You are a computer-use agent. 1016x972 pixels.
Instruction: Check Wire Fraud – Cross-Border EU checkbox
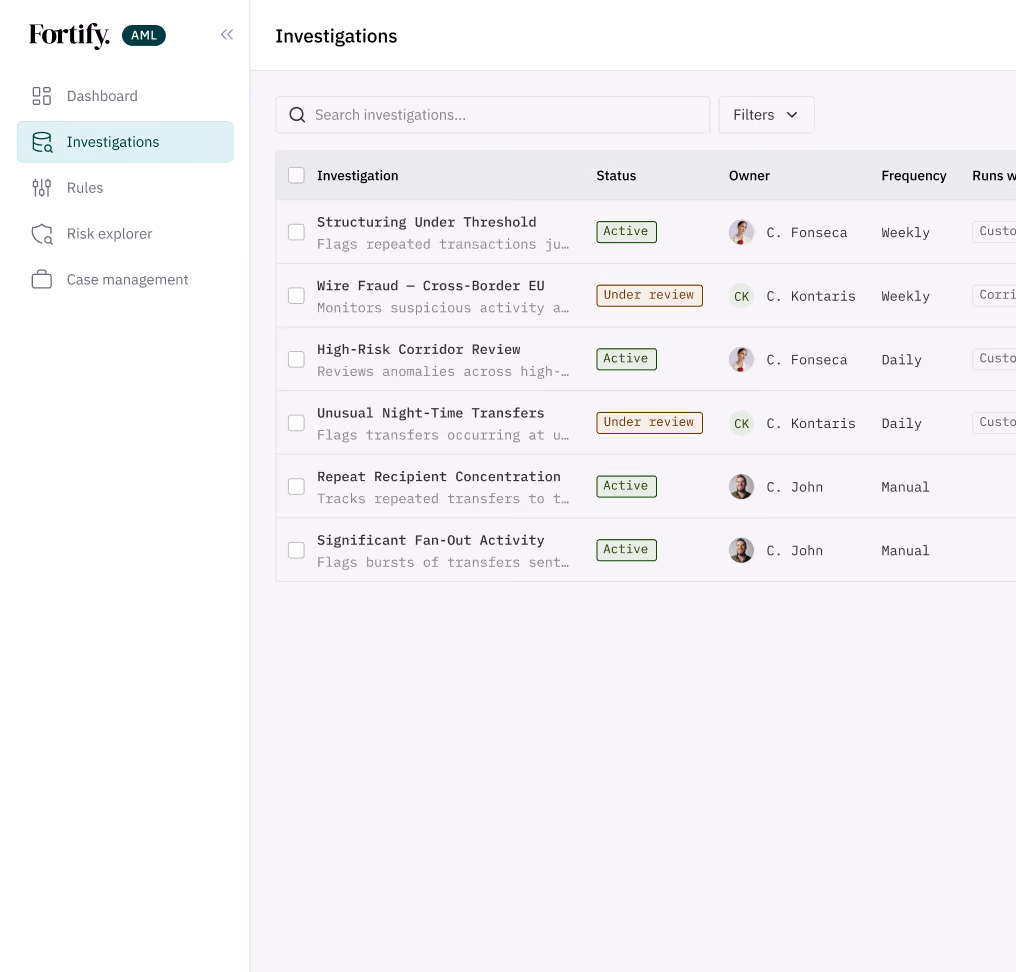point(296,295)
